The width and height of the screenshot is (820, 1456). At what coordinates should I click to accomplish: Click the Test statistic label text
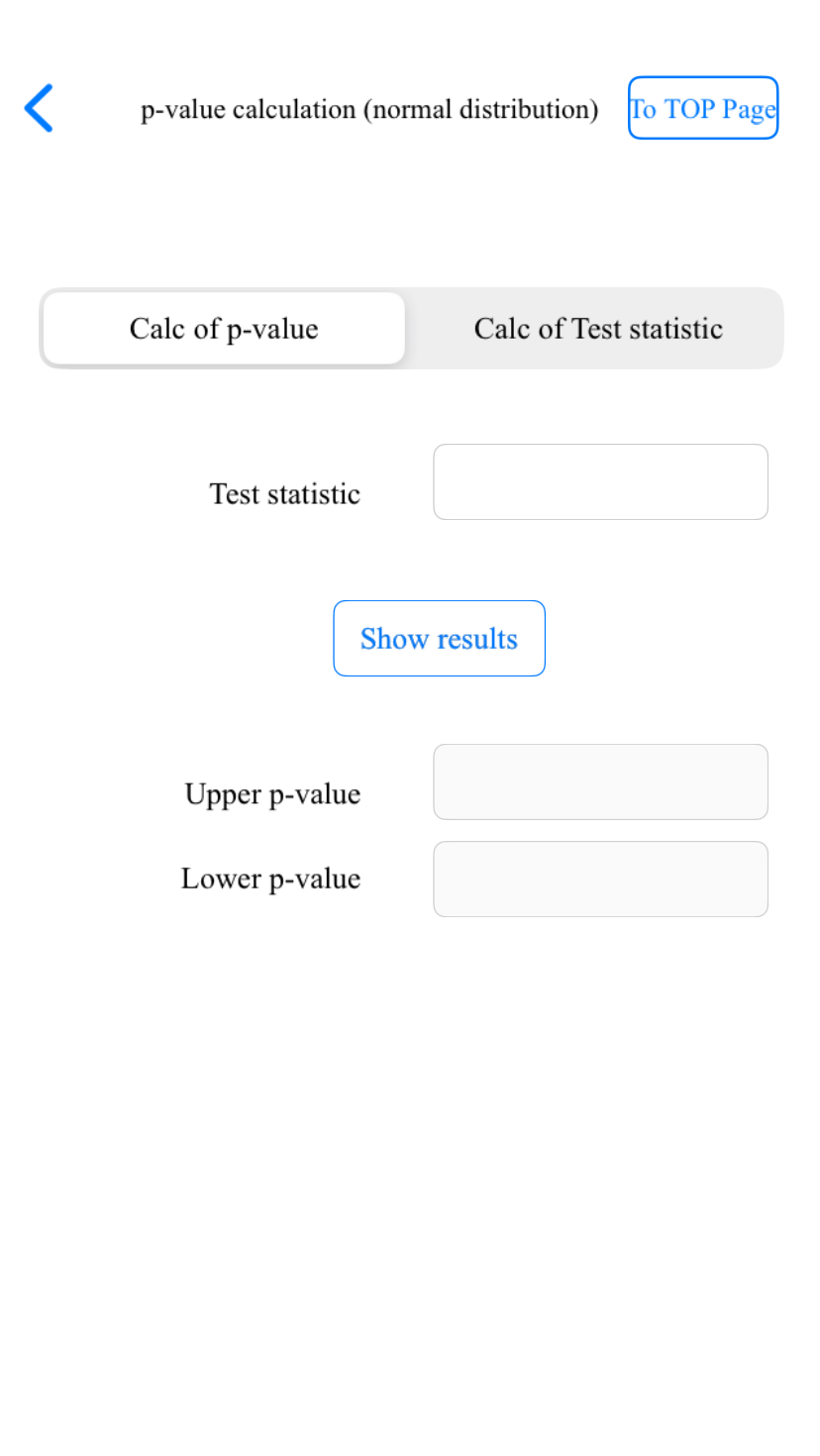(284, 493)
